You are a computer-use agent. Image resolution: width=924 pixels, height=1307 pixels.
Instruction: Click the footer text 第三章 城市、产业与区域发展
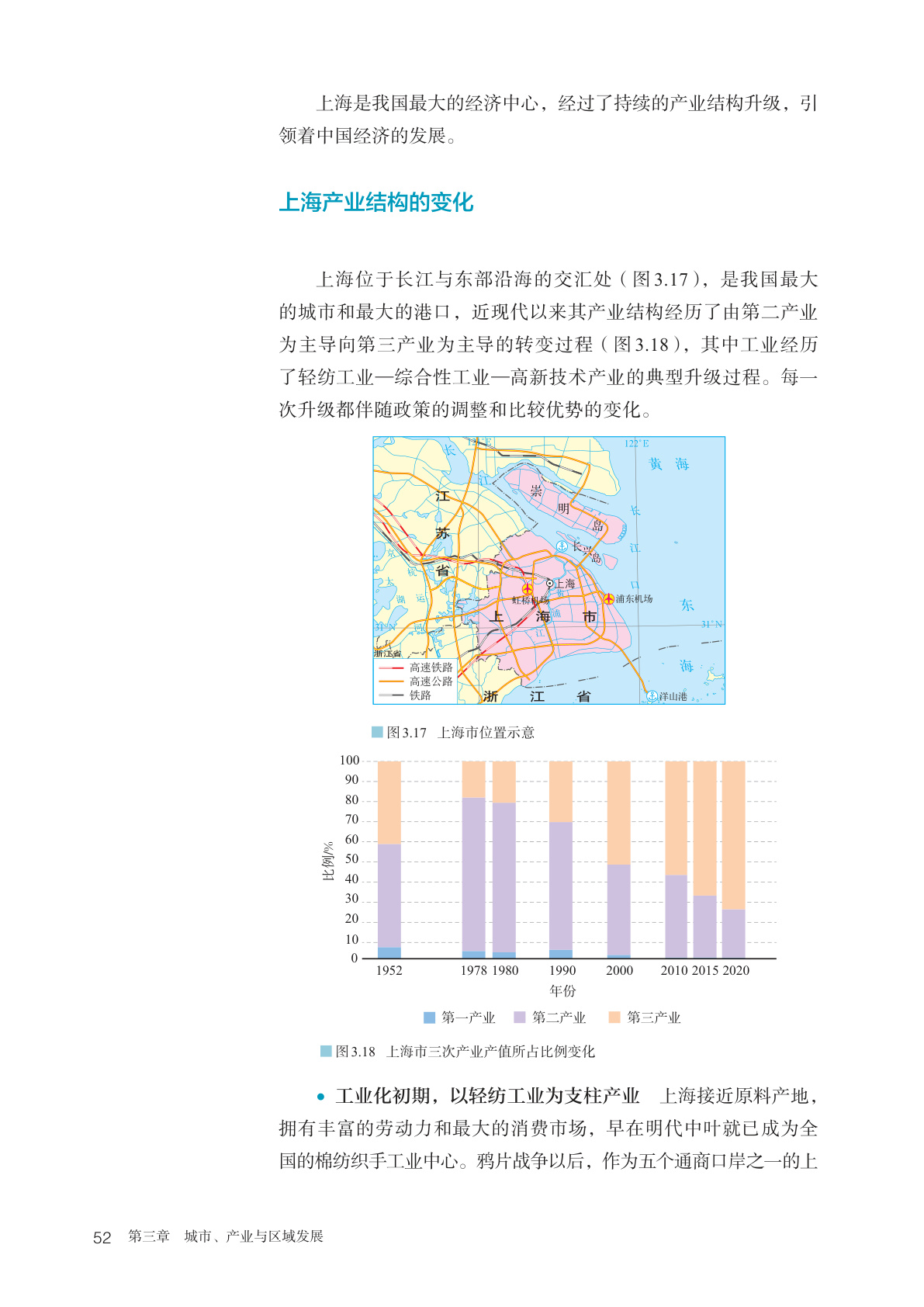pyautogui.click(x=225, y=1236)
